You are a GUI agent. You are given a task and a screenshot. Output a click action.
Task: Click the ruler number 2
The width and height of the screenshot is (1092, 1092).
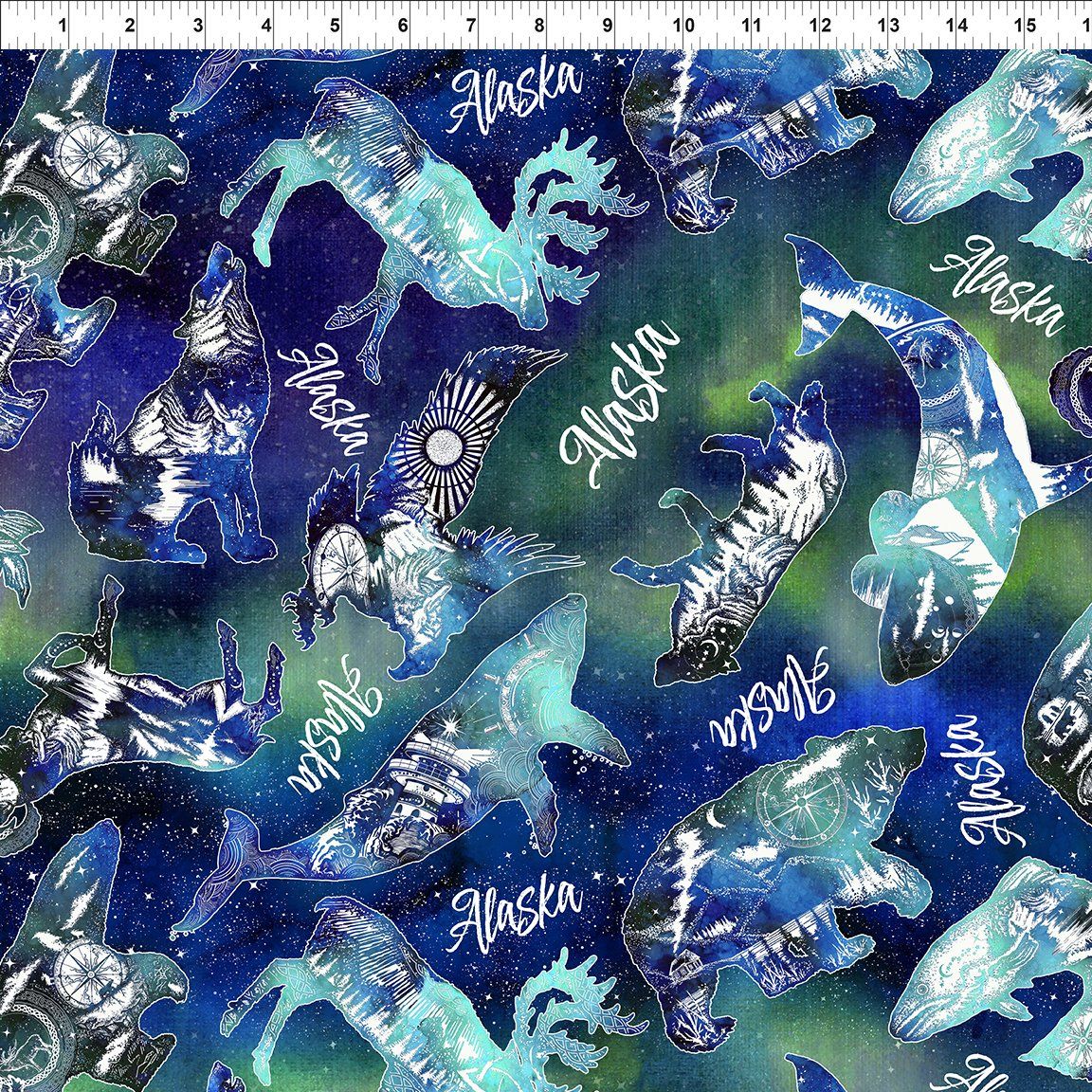point(130,26)
